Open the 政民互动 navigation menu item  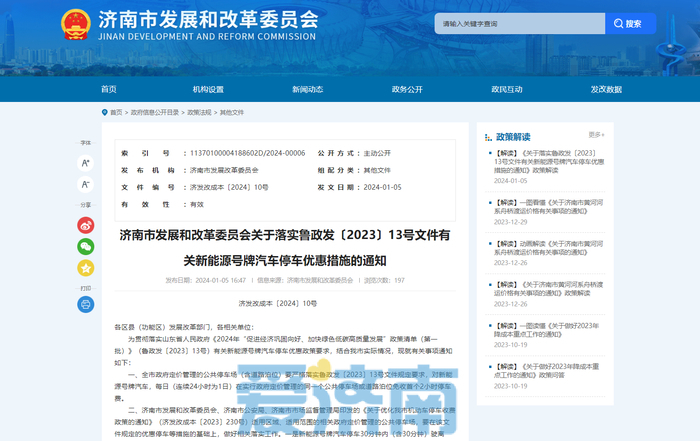point(507,89)
